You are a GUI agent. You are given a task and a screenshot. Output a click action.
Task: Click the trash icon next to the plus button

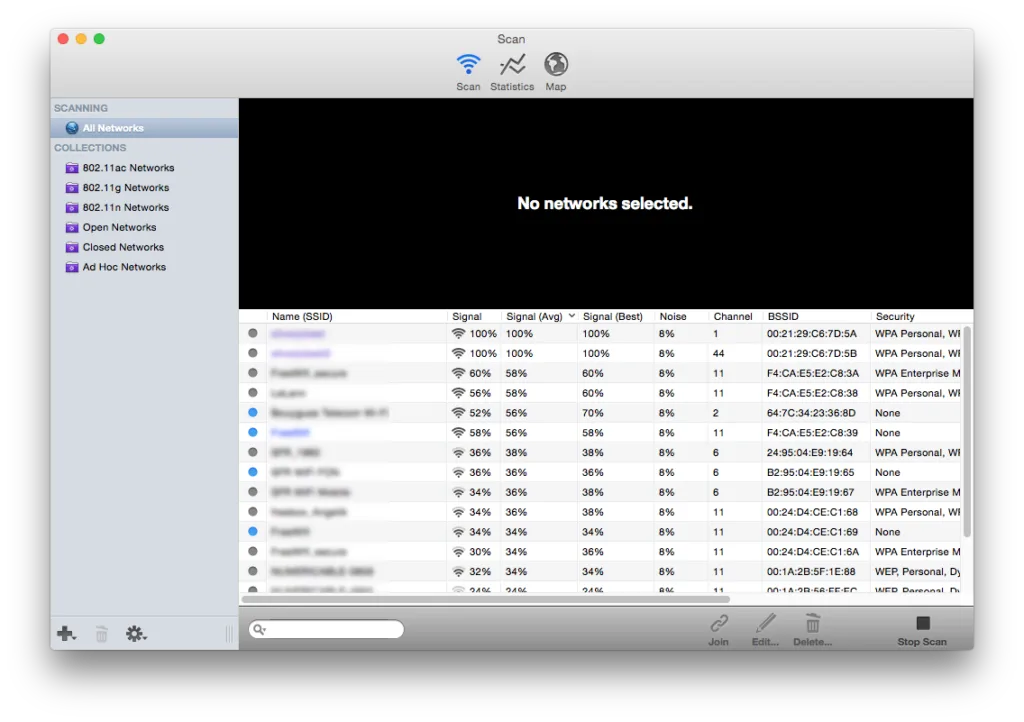tap(100, 633)
